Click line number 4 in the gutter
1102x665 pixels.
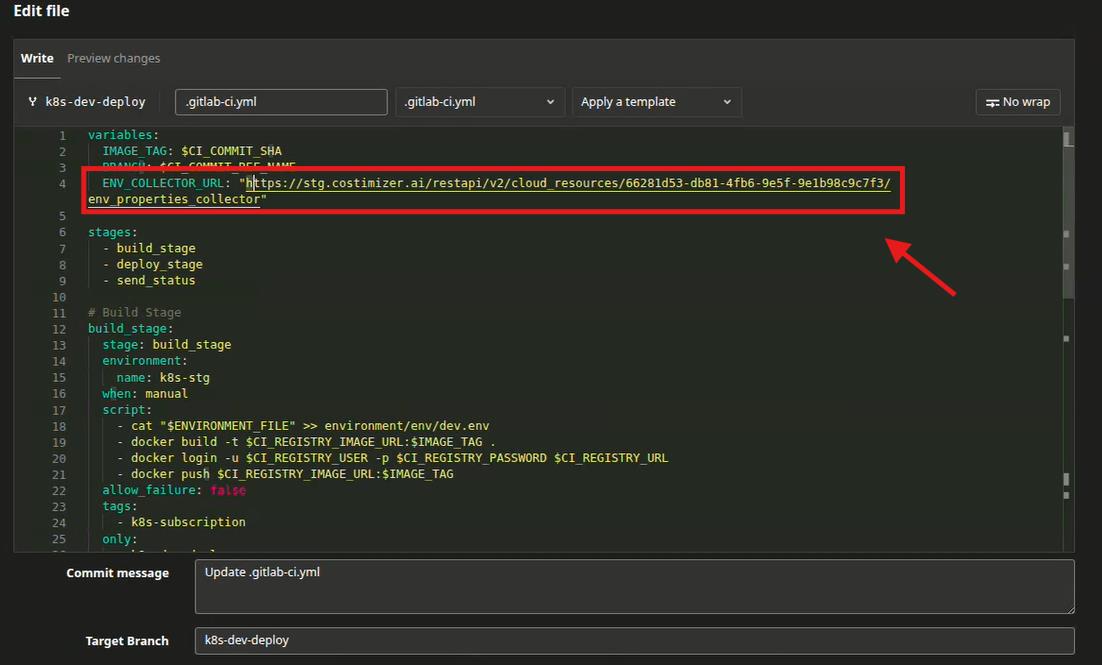pyautogui.click(x=63, y=183)
